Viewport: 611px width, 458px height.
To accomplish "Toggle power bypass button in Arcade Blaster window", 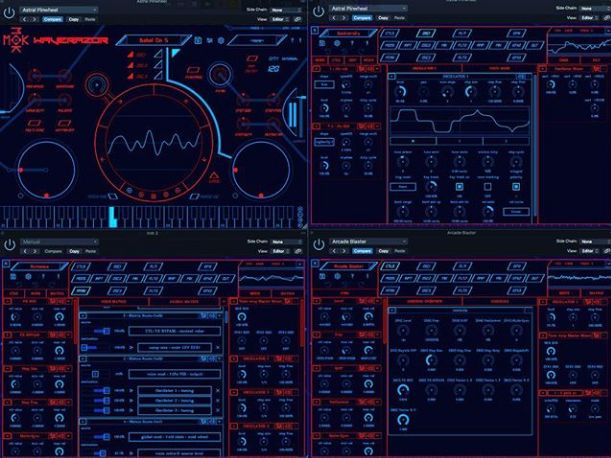I will coord(319,241).
